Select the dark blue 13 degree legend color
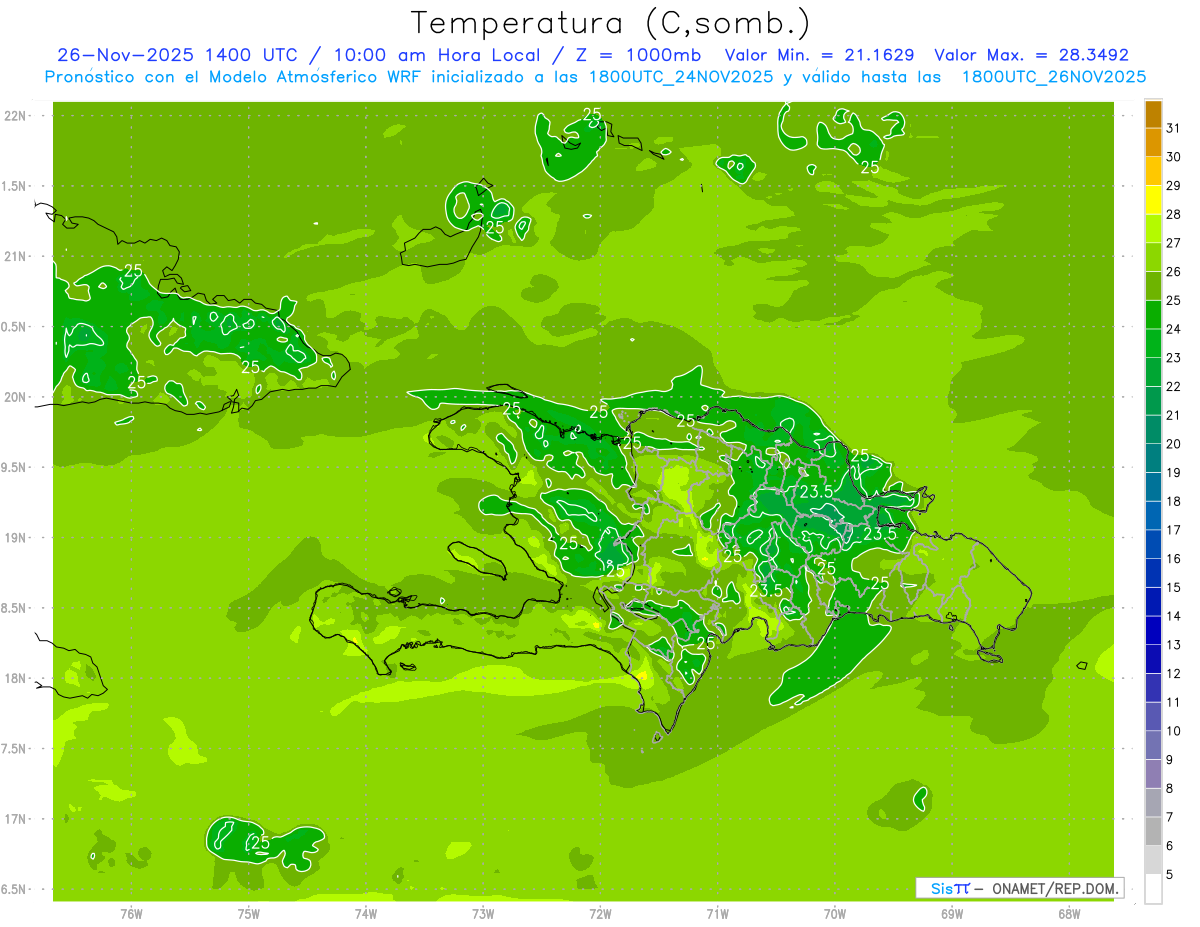 1153,630
